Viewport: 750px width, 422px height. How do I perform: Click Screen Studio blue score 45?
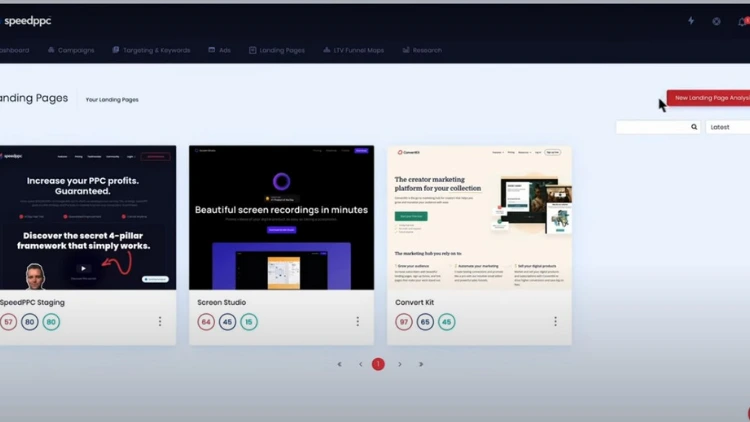(x=227, y=322)
